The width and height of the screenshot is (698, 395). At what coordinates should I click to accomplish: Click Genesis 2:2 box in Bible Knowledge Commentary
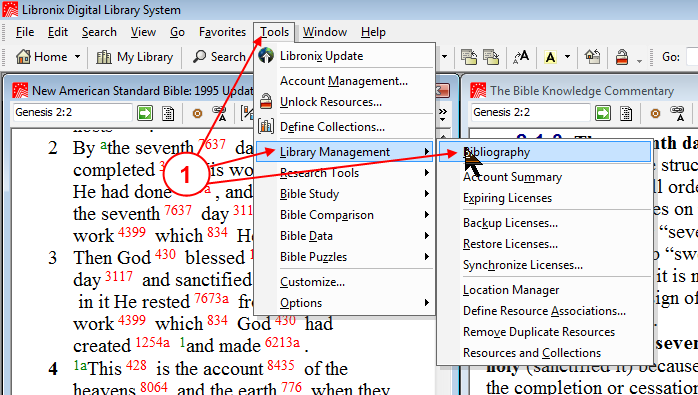(x=531, y=112)
